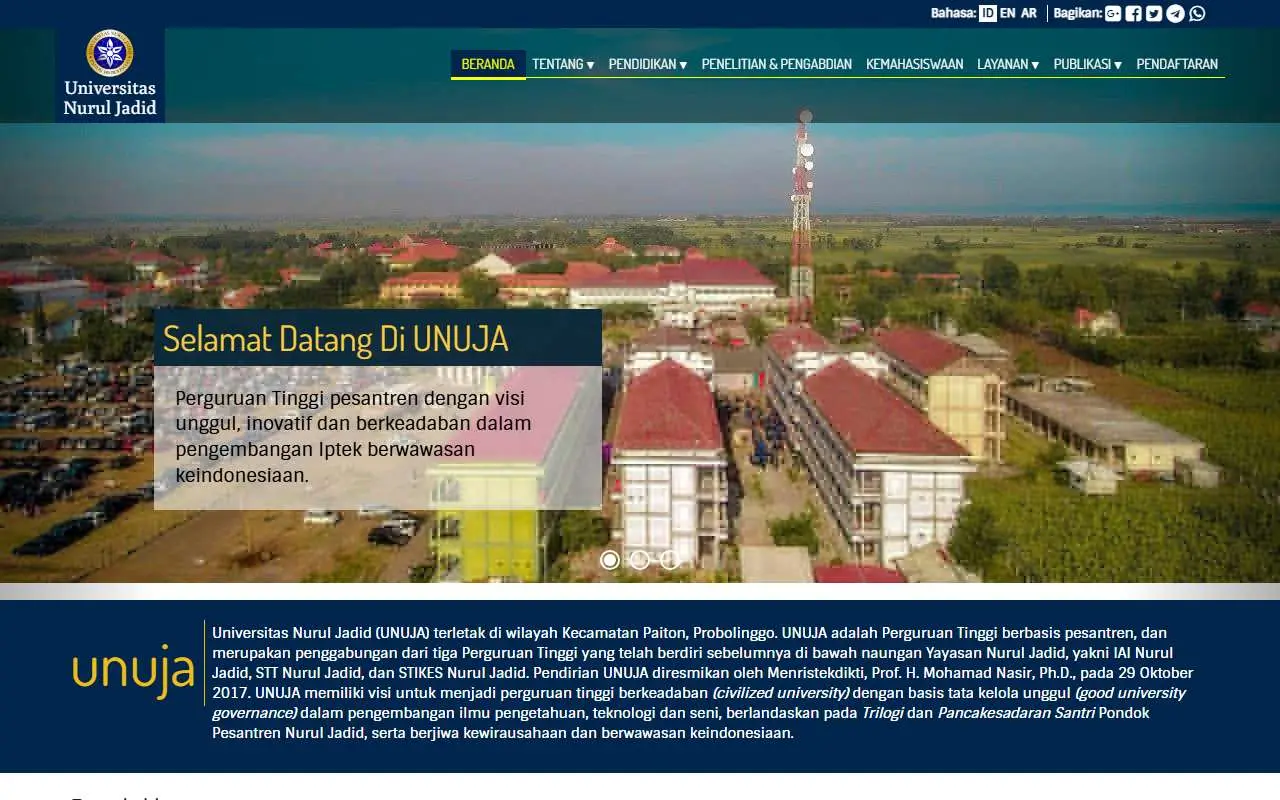This screenshot has width=1280, height=800.
Task: Switch language to EN (English)
Action: tap(1007, 13)
